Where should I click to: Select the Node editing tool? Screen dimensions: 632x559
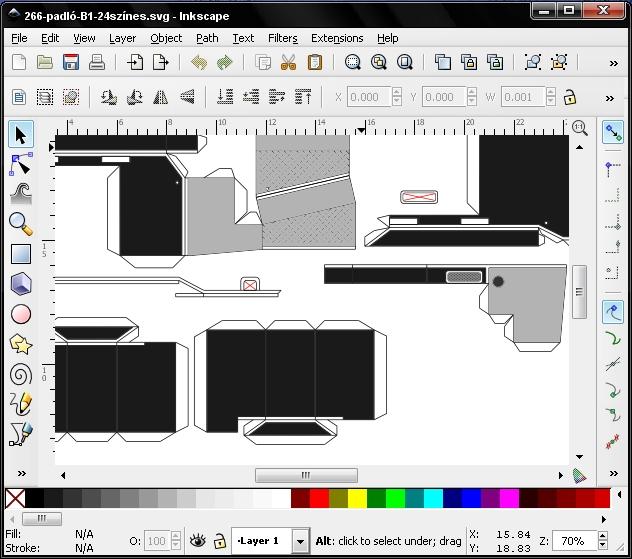click(20, 164)
